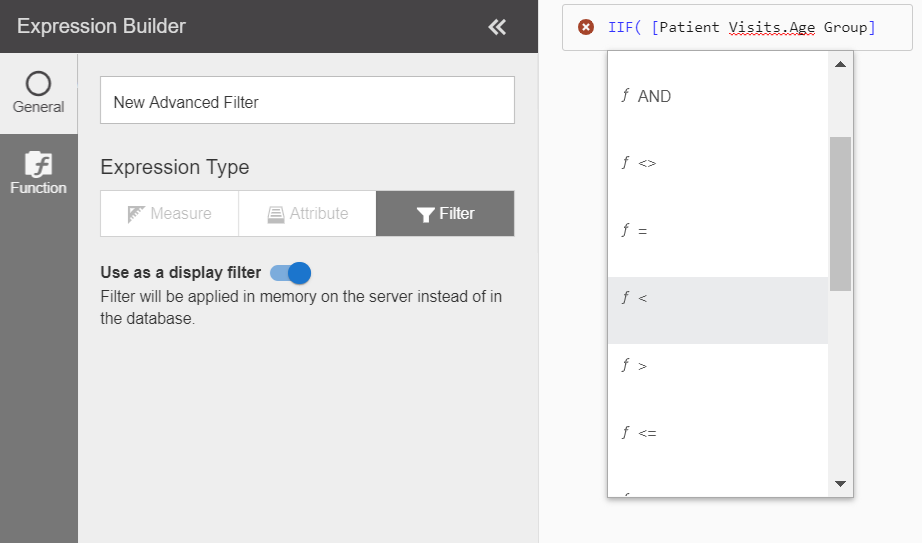This screenshot has height=543, width=922.
Task: Open the Function sidebar tab
Action: click(x=38, y=174)
